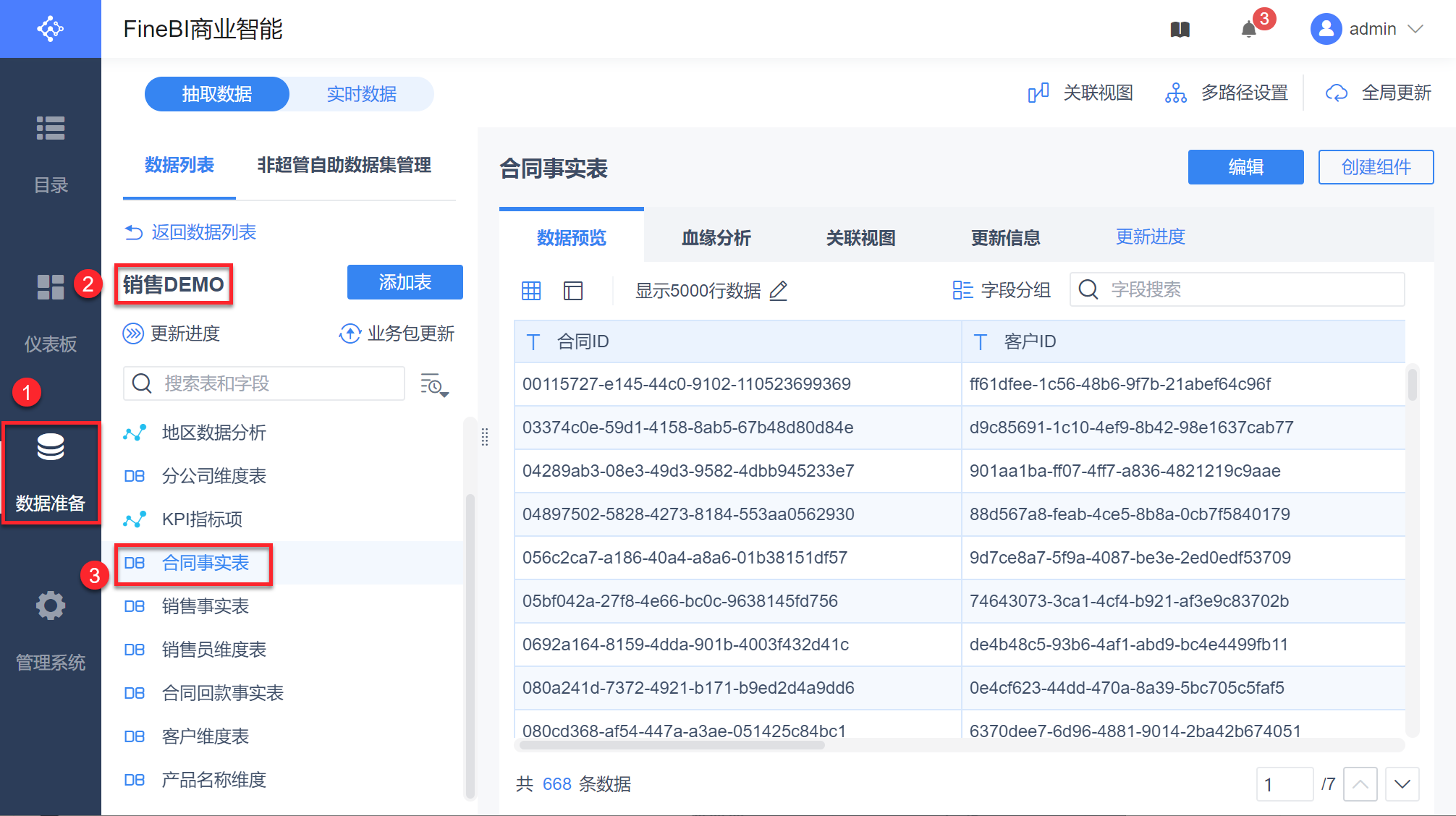Switch to 实时数据 mode

coord(361,94)
